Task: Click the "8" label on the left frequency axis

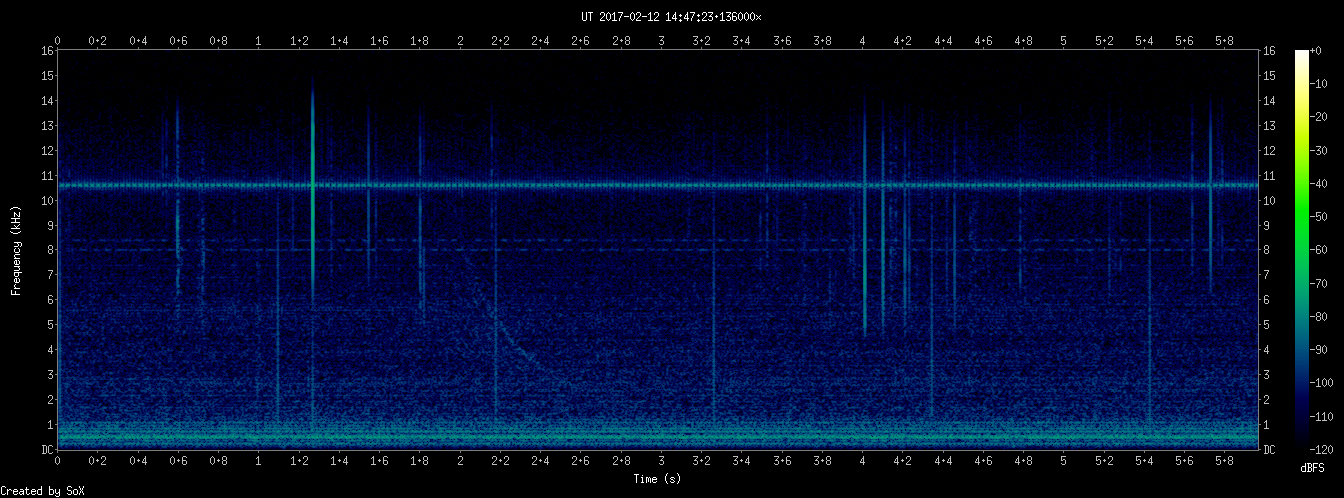Action: (x=48, y=250)
